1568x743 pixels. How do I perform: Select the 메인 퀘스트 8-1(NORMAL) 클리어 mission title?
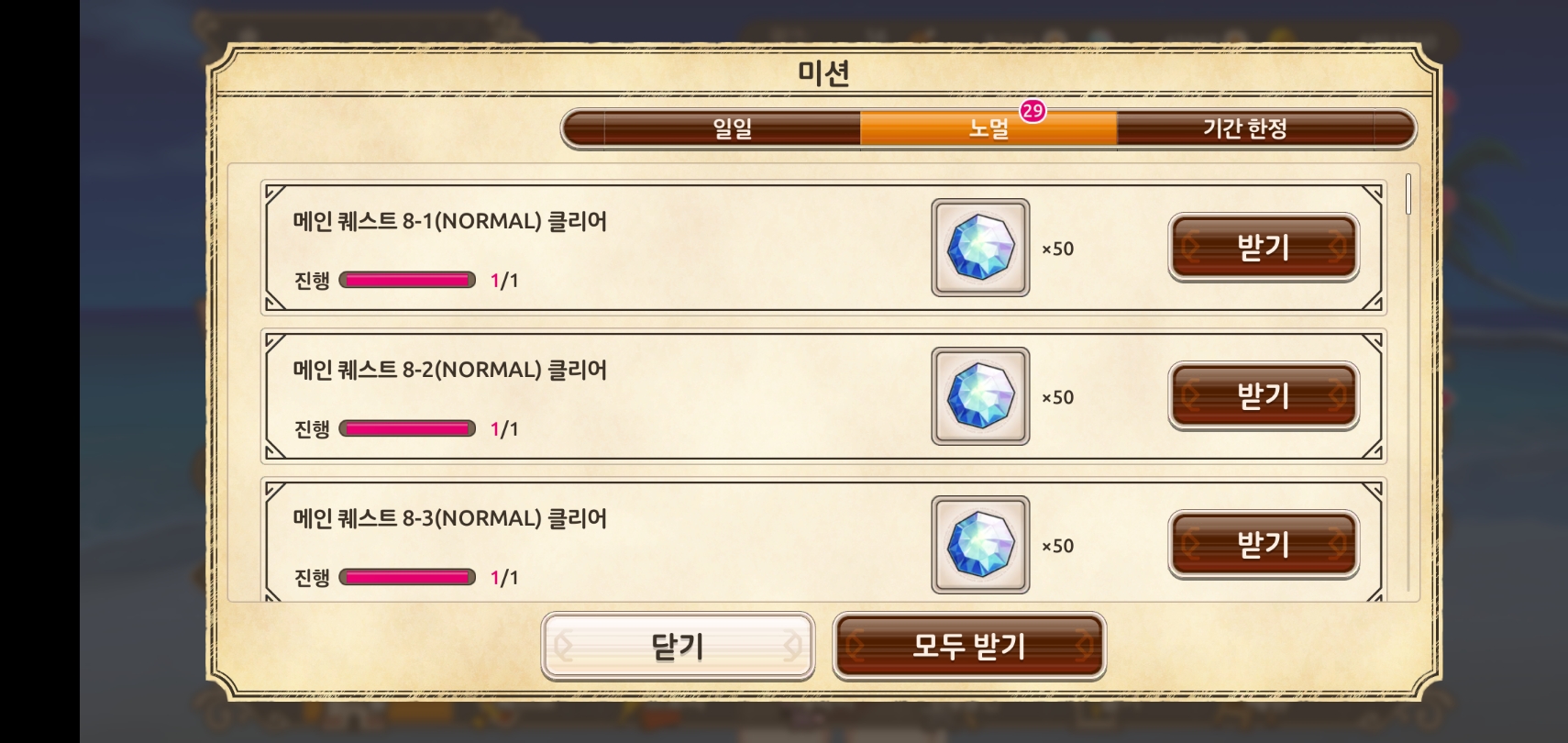coord(449,221)
